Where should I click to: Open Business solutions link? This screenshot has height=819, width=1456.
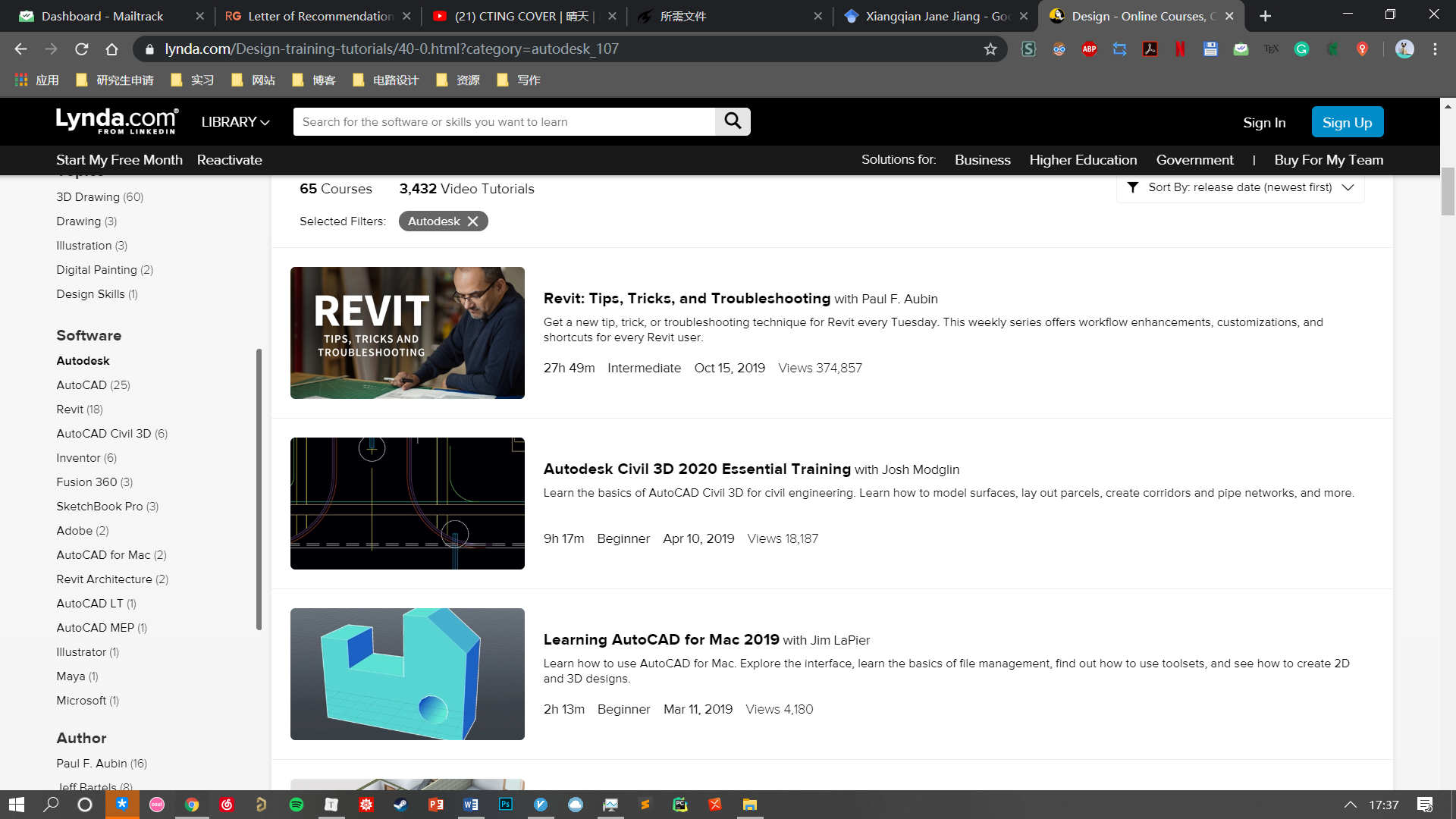[x=982, y=160]
